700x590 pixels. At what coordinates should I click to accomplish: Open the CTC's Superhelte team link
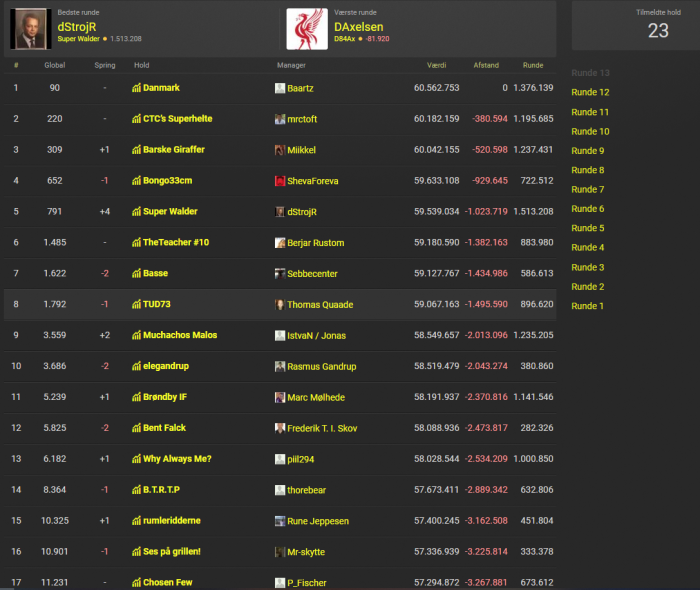coord(178,119)
